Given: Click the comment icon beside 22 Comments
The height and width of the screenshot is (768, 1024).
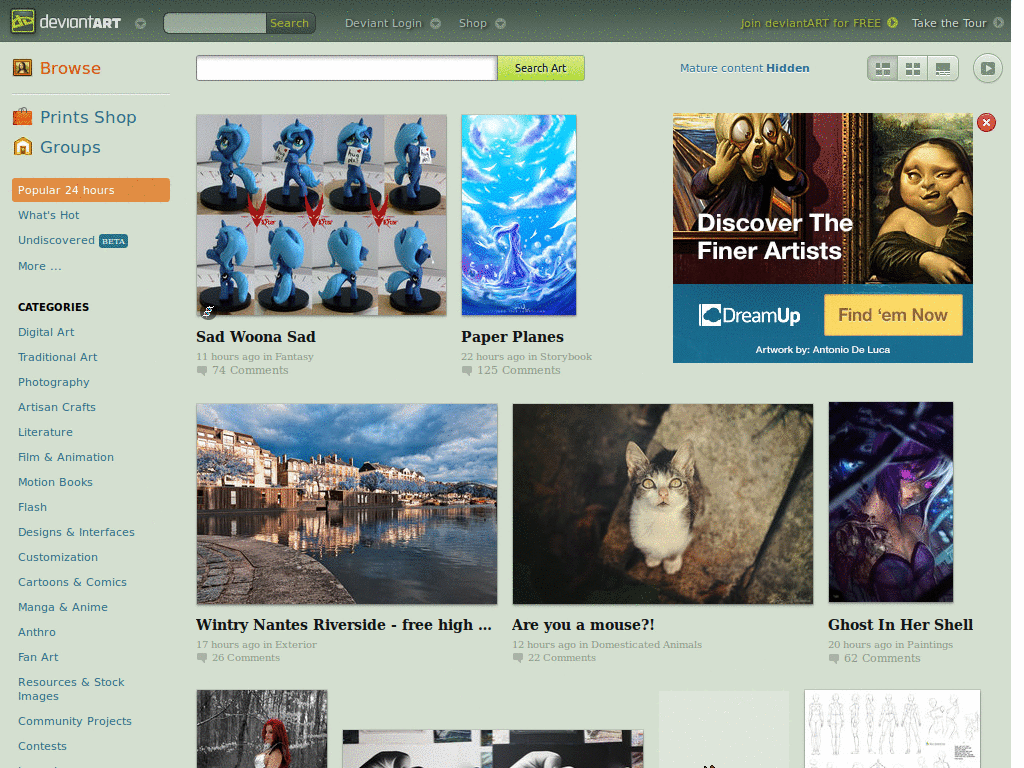Looking at the screenshot, I should [x=518, y=658].
